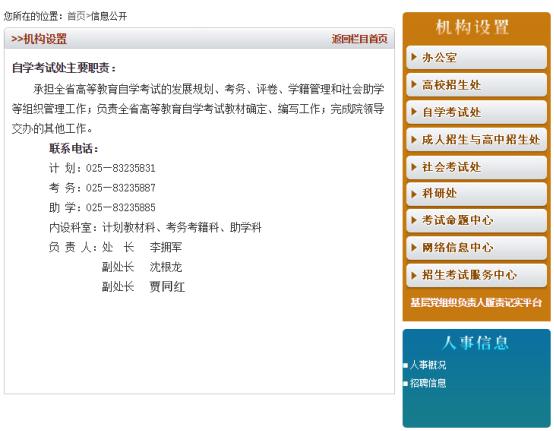This screenshot has height=431, width=554.
Task: Click the 机构设置 sidebar header
Action: point(472,28)
